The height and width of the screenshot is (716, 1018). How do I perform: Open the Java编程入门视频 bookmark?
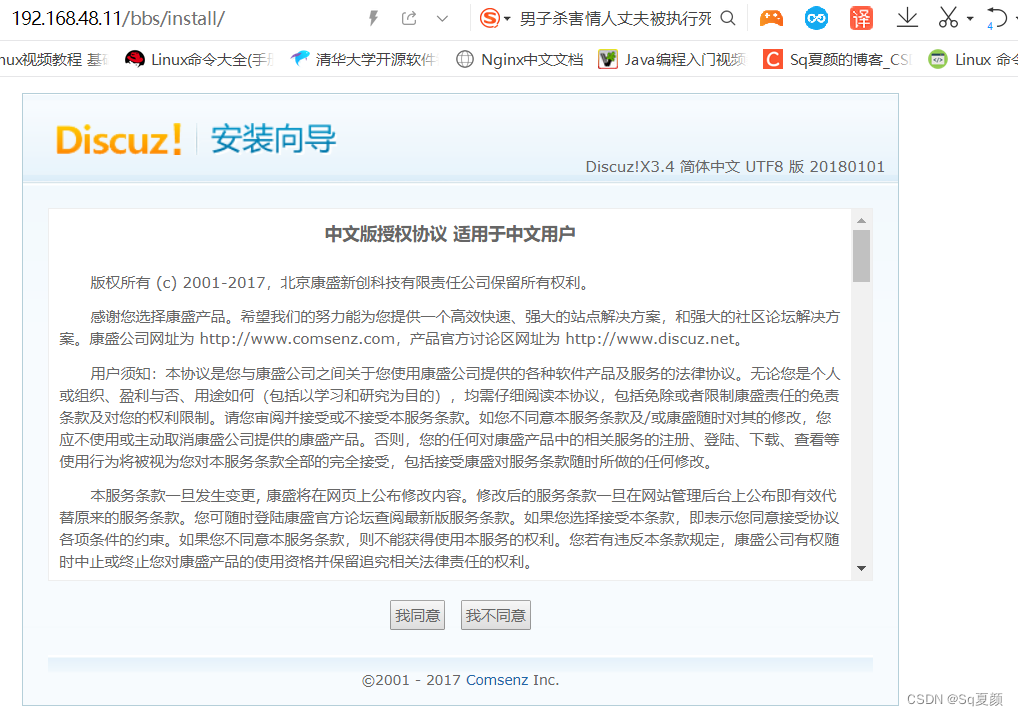click(x=673, y=60)
